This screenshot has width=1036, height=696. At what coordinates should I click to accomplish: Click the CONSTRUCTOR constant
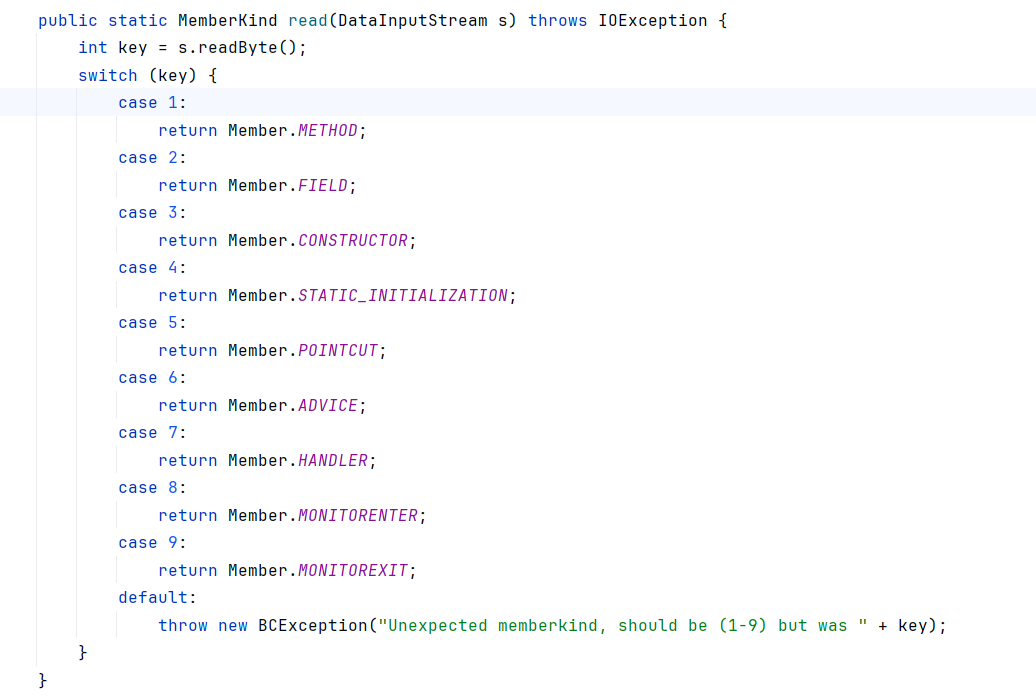352,241
